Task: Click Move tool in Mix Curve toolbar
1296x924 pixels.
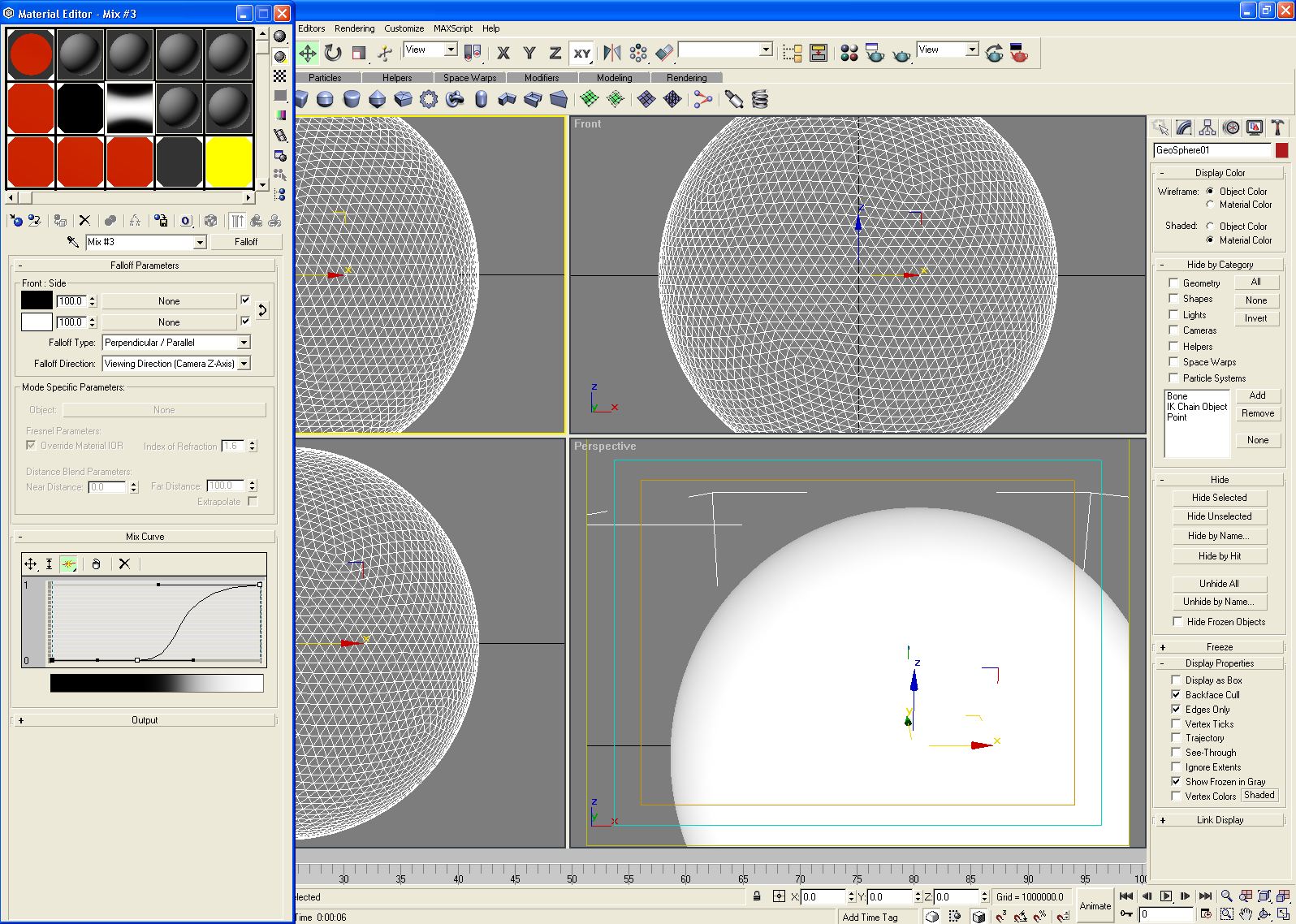Action: [31, 563]
